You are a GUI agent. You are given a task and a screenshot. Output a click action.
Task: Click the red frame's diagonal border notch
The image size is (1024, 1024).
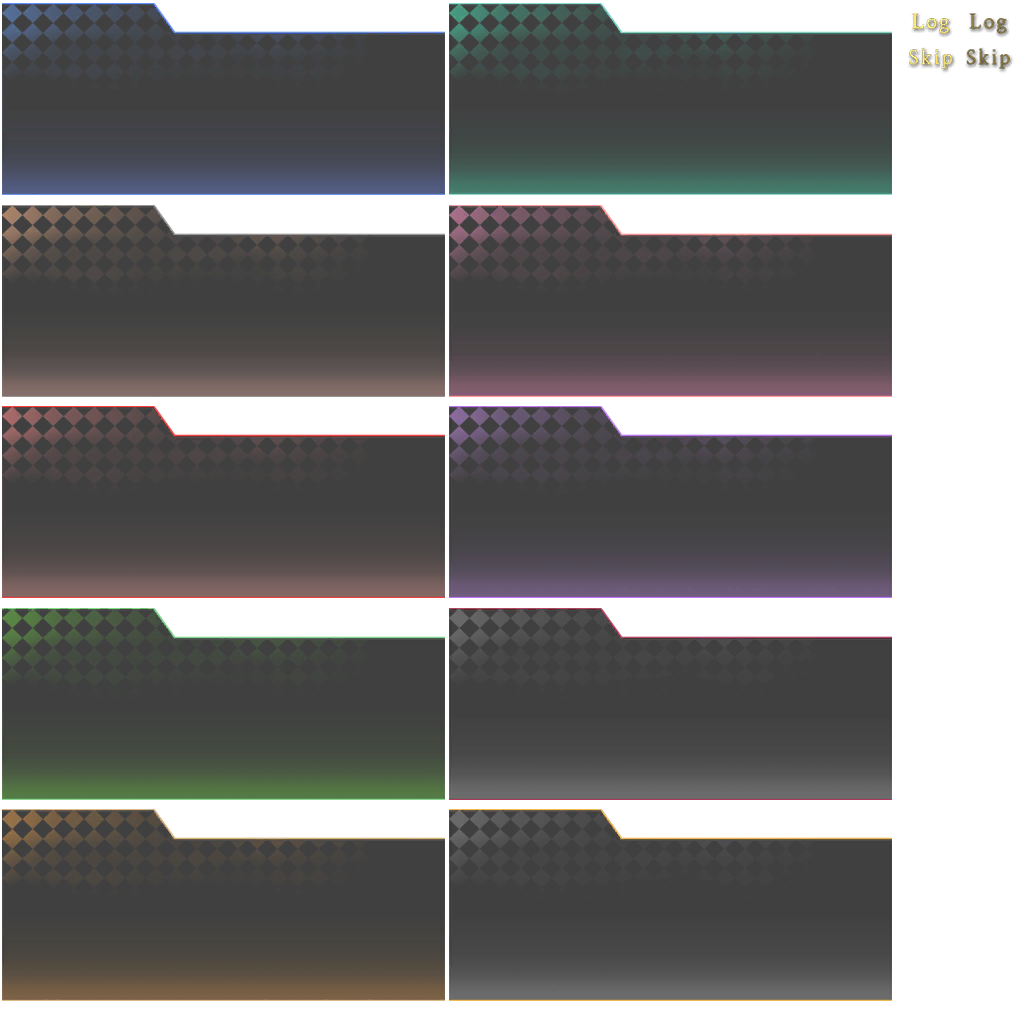click(x=168, y=419)
